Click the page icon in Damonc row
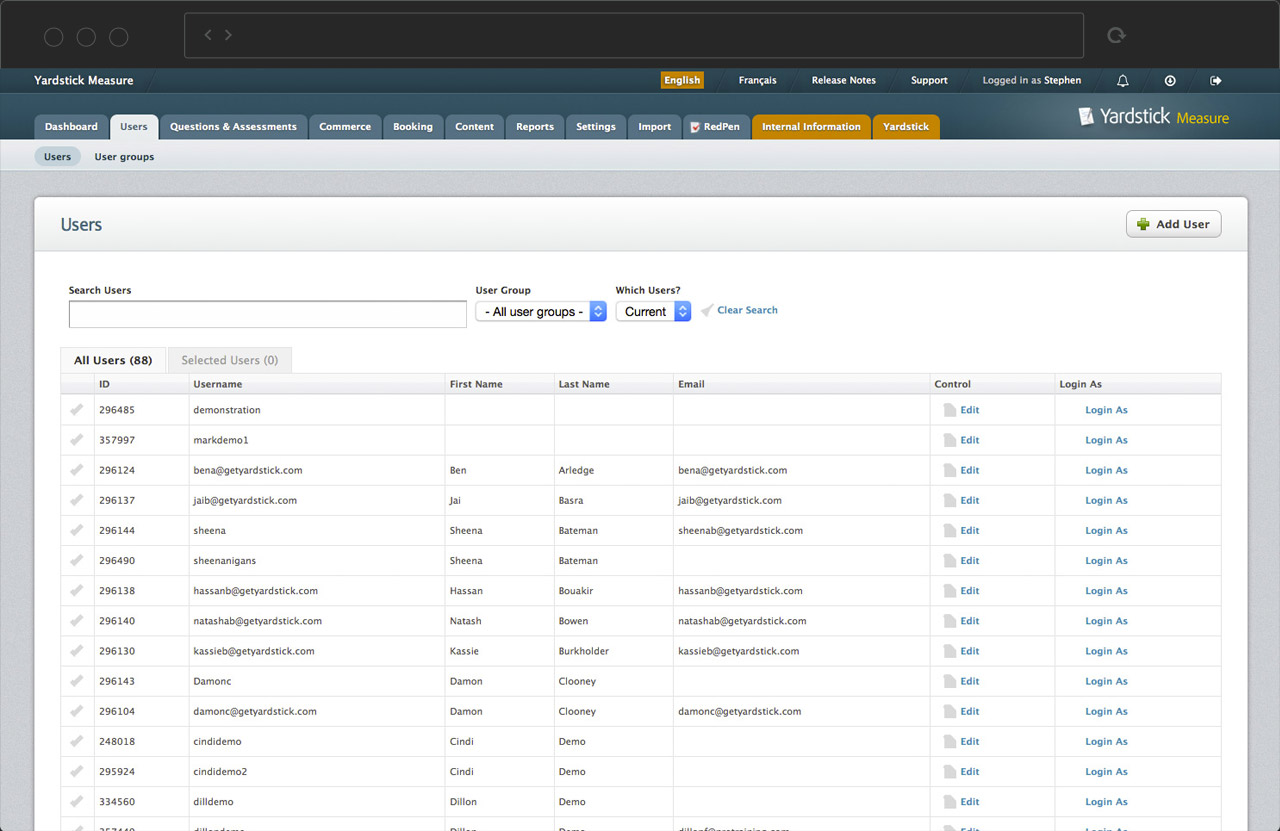The height and width of the screenshot is (831, 1280). pos(949,681)
